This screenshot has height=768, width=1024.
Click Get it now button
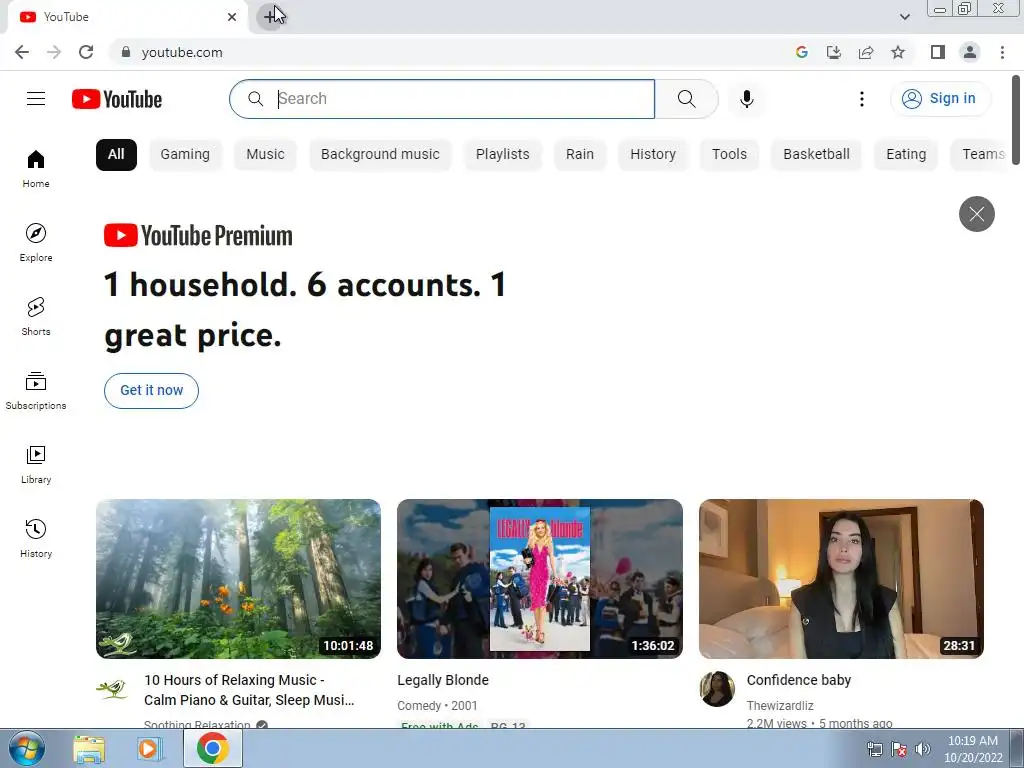pyautogui.click(x=152, y=391)
